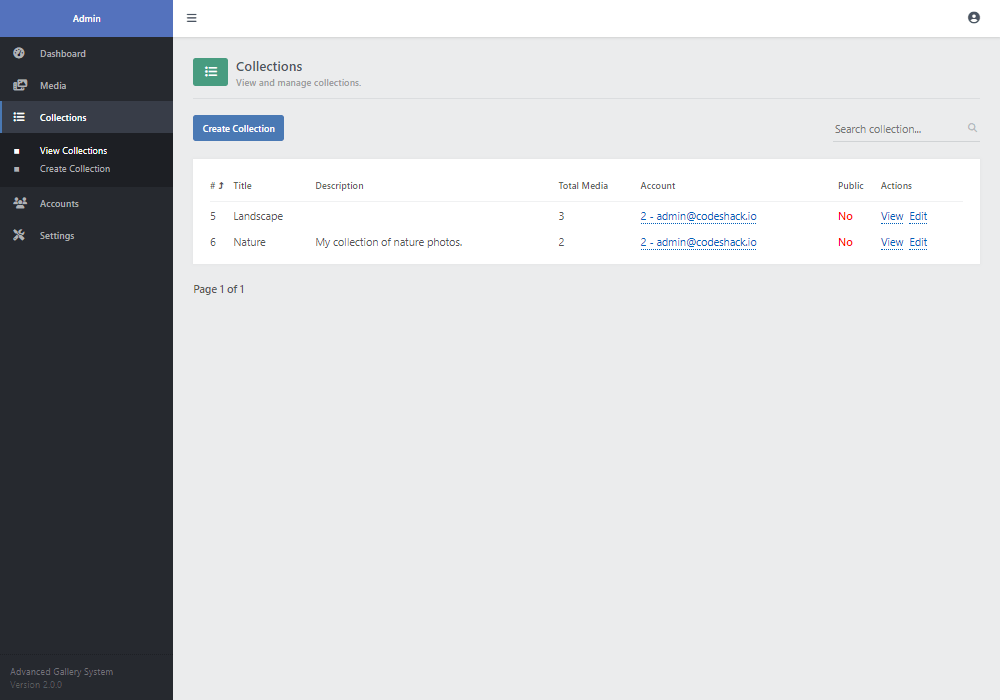Click the Settings tools icon
The width and height of the screenshot is (1000, 700).
(19, 235)
